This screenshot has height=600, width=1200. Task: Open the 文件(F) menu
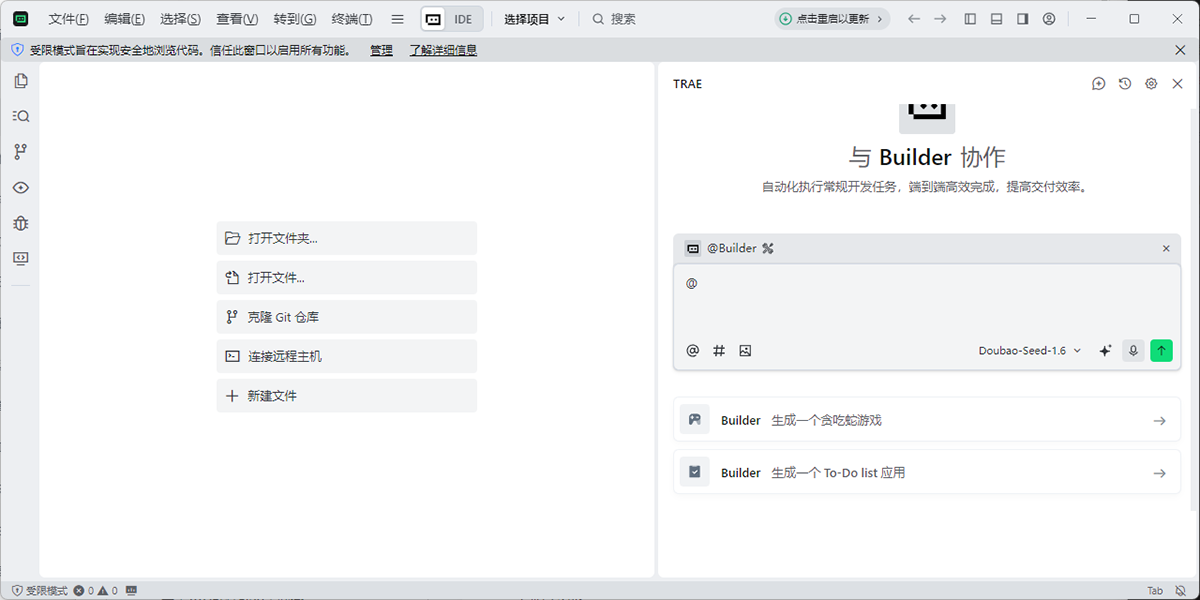[x=68, y=19]
